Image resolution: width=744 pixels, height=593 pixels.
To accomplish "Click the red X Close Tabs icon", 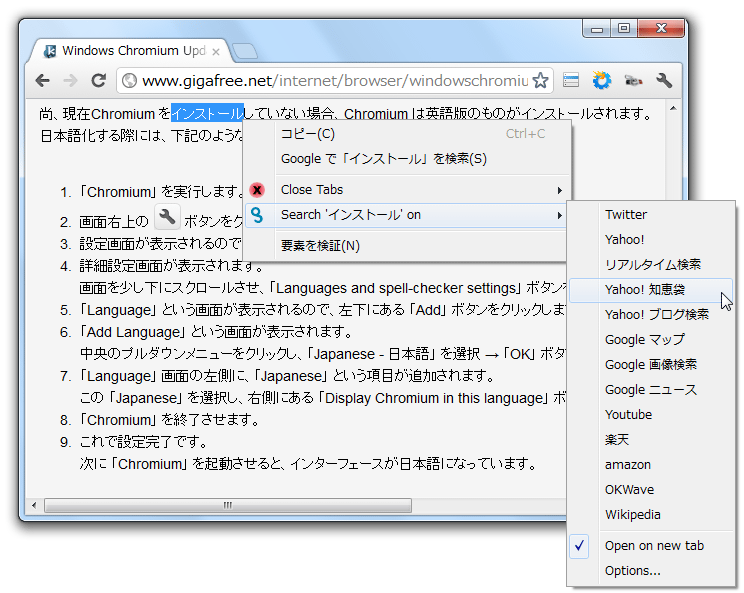I will (257, 190).
